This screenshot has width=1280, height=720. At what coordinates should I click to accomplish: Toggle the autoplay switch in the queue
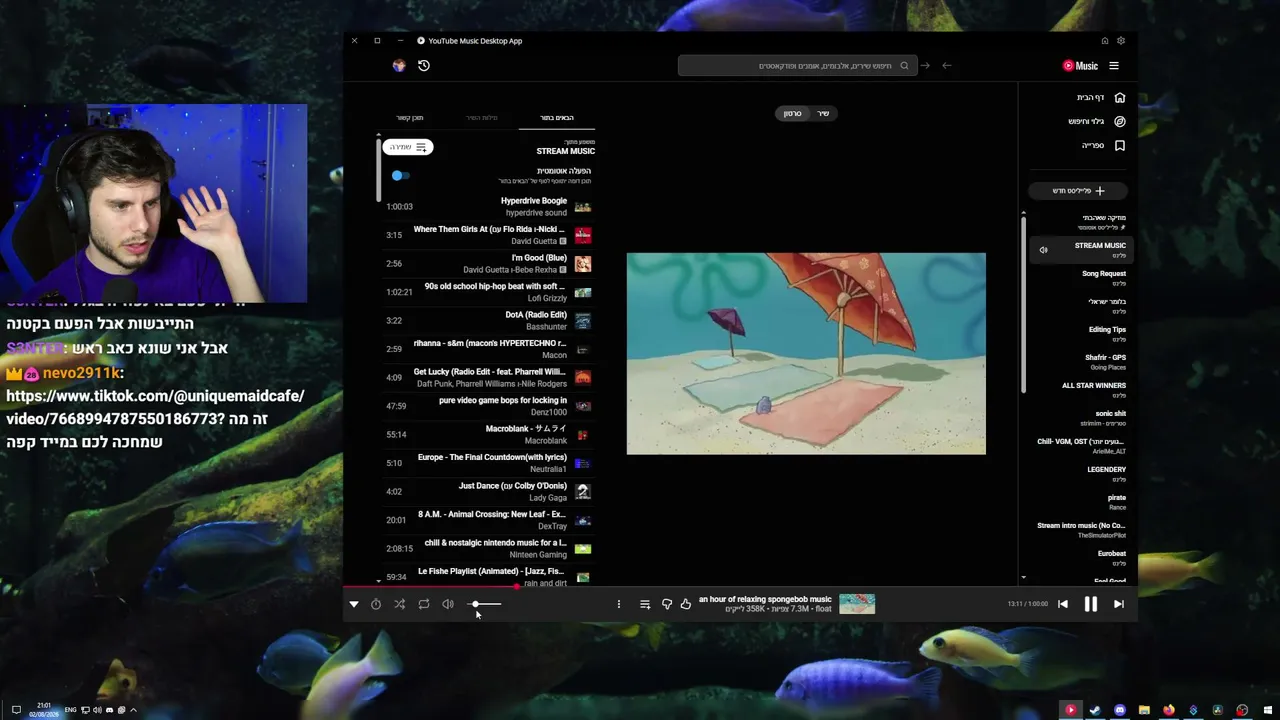[x=400, y=175]
